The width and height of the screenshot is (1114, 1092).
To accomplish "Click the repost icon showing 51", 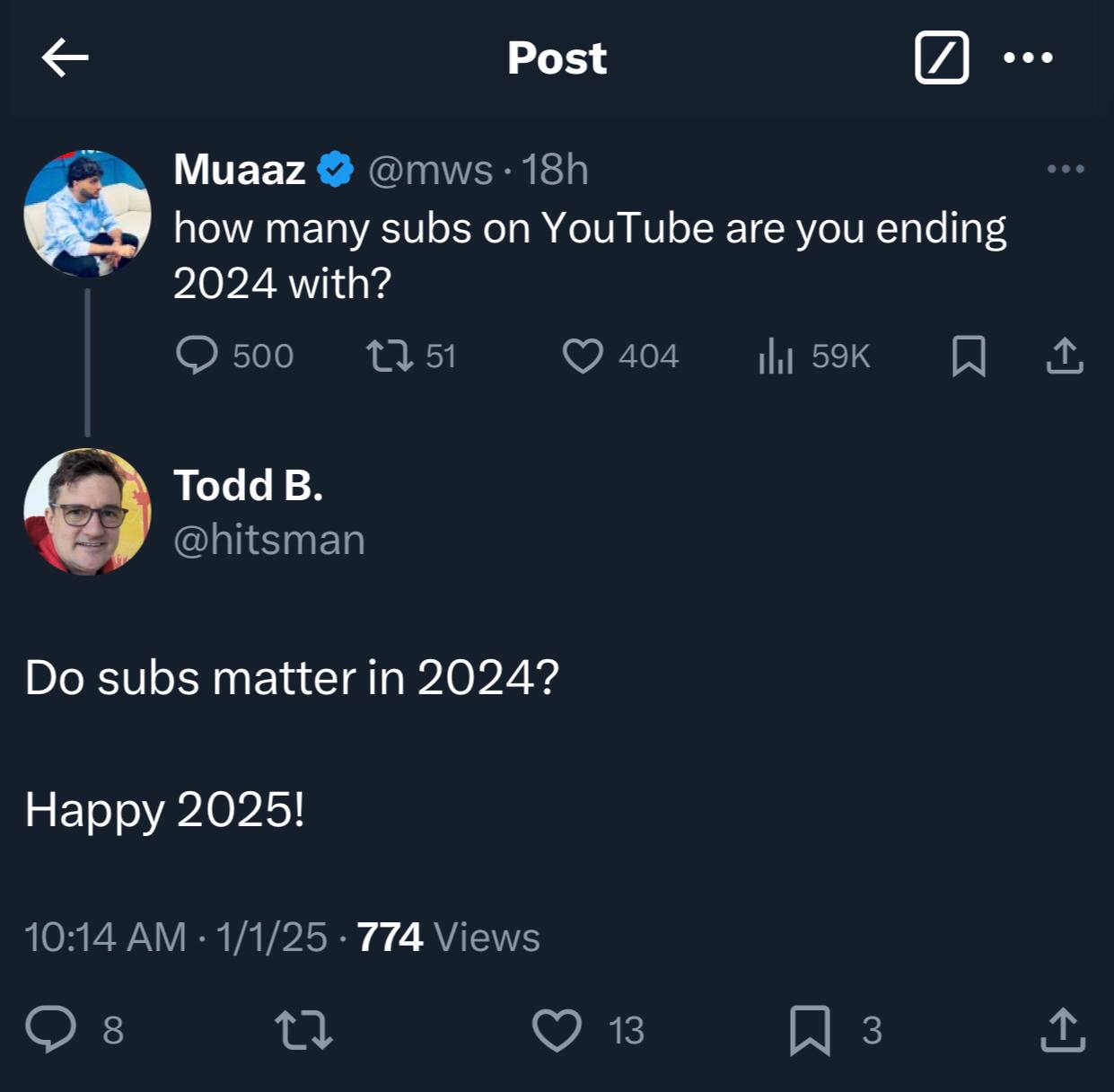I will coord(392,356).
